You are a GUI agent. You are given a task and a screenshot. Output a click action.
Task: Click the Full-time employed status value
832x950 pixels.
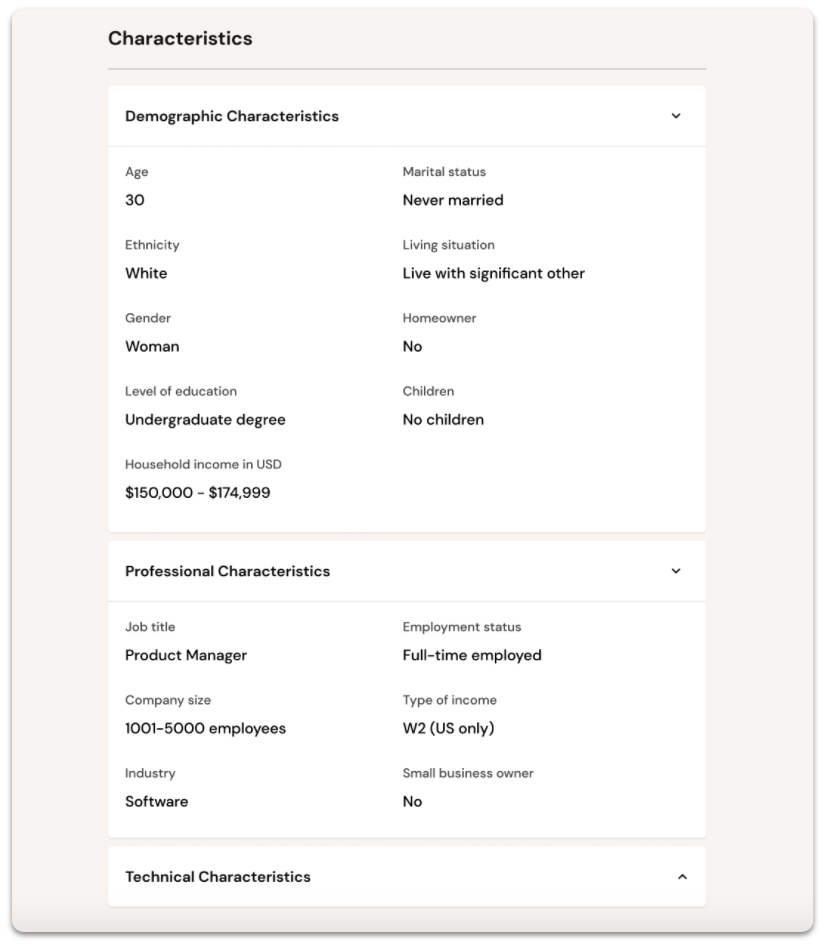(472, 656)
